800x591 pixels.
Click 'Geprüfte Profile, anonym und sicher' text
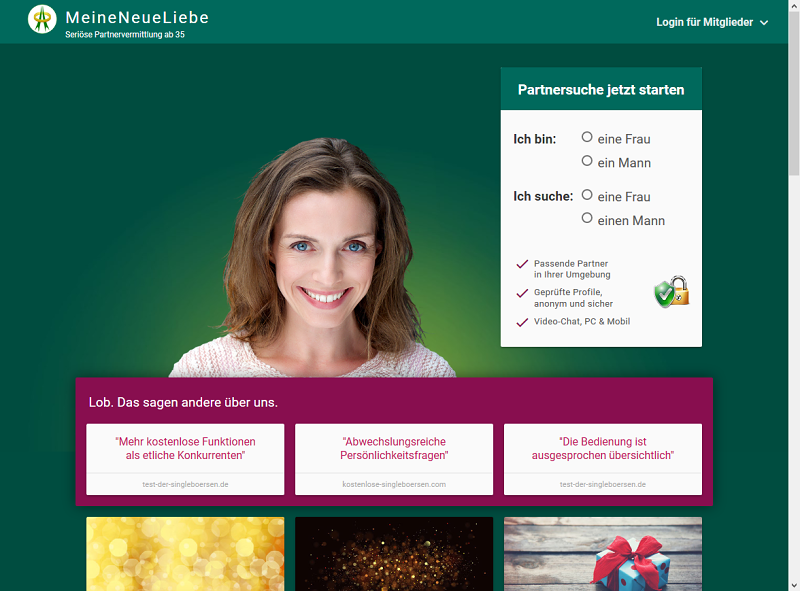coord(573,298)
